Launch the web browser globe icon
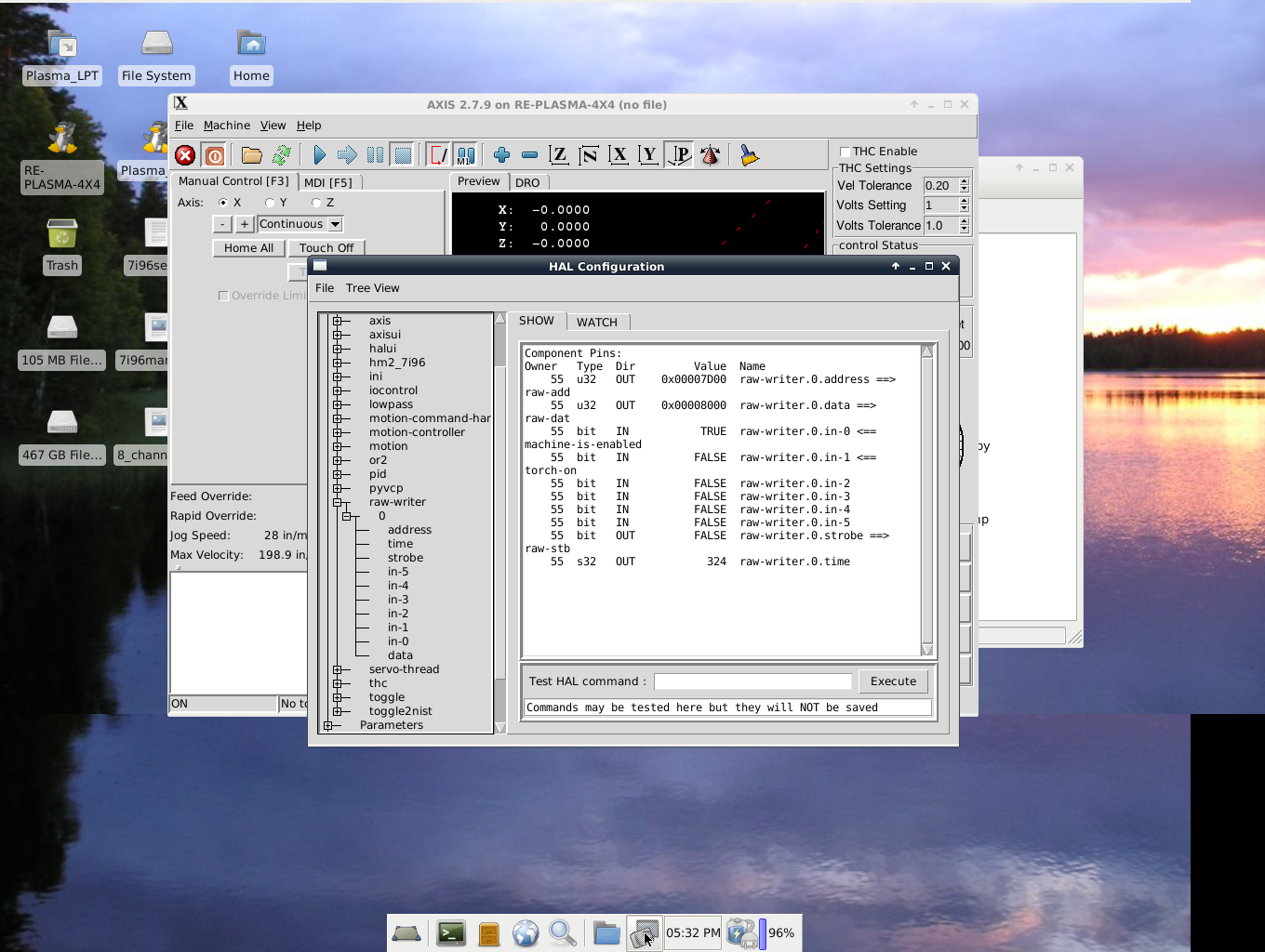 526,933
